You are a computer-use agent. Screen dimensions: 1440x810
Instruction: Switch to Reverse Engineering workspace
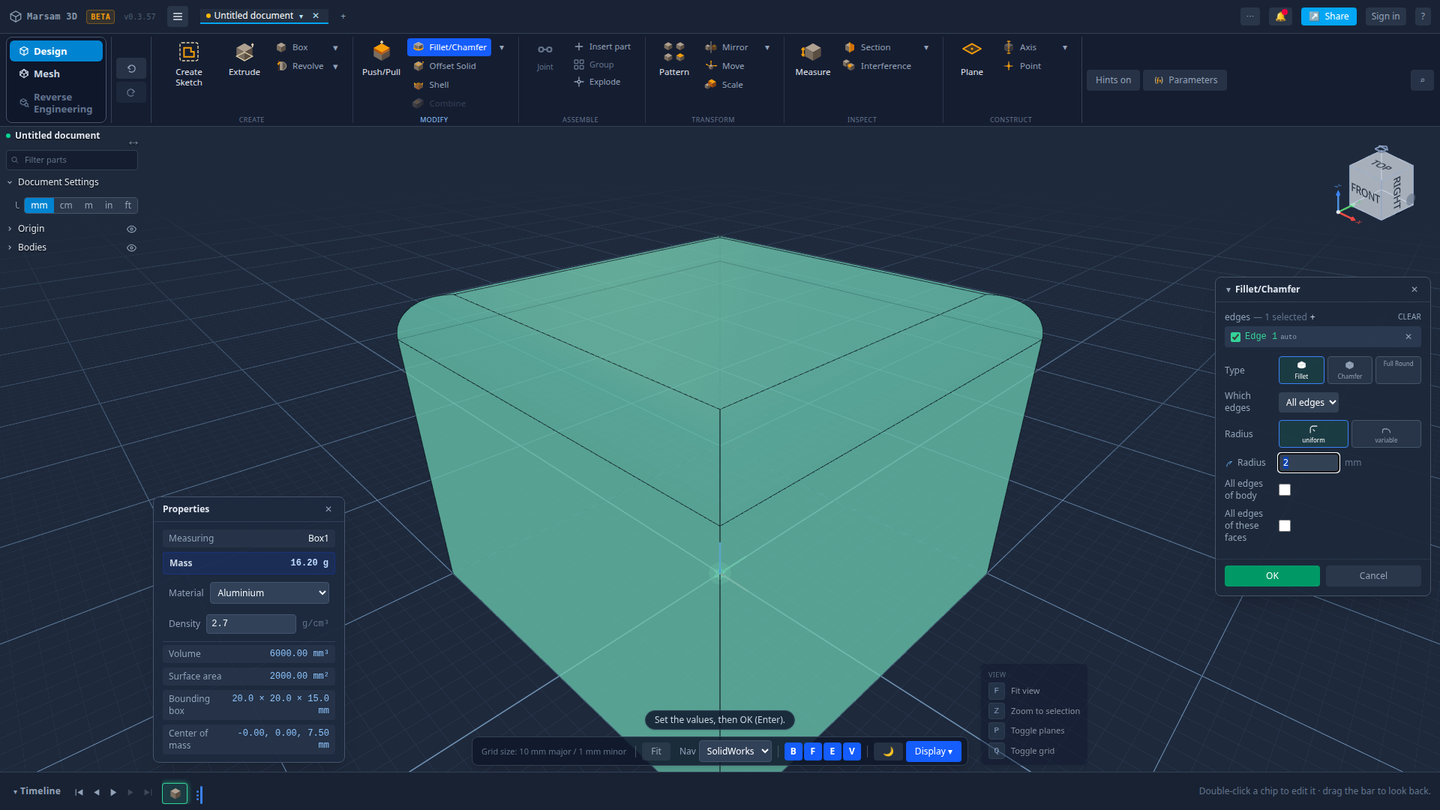tap(56, 103)
